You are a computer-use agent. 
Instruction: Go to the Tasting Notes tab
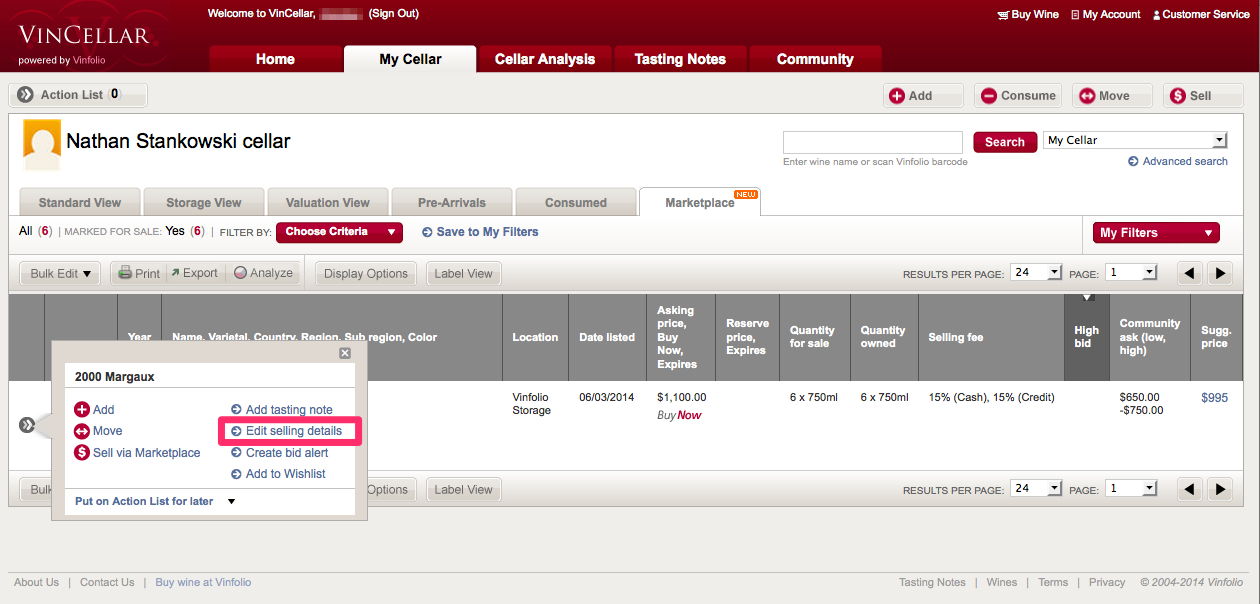(x=680, y=59)
